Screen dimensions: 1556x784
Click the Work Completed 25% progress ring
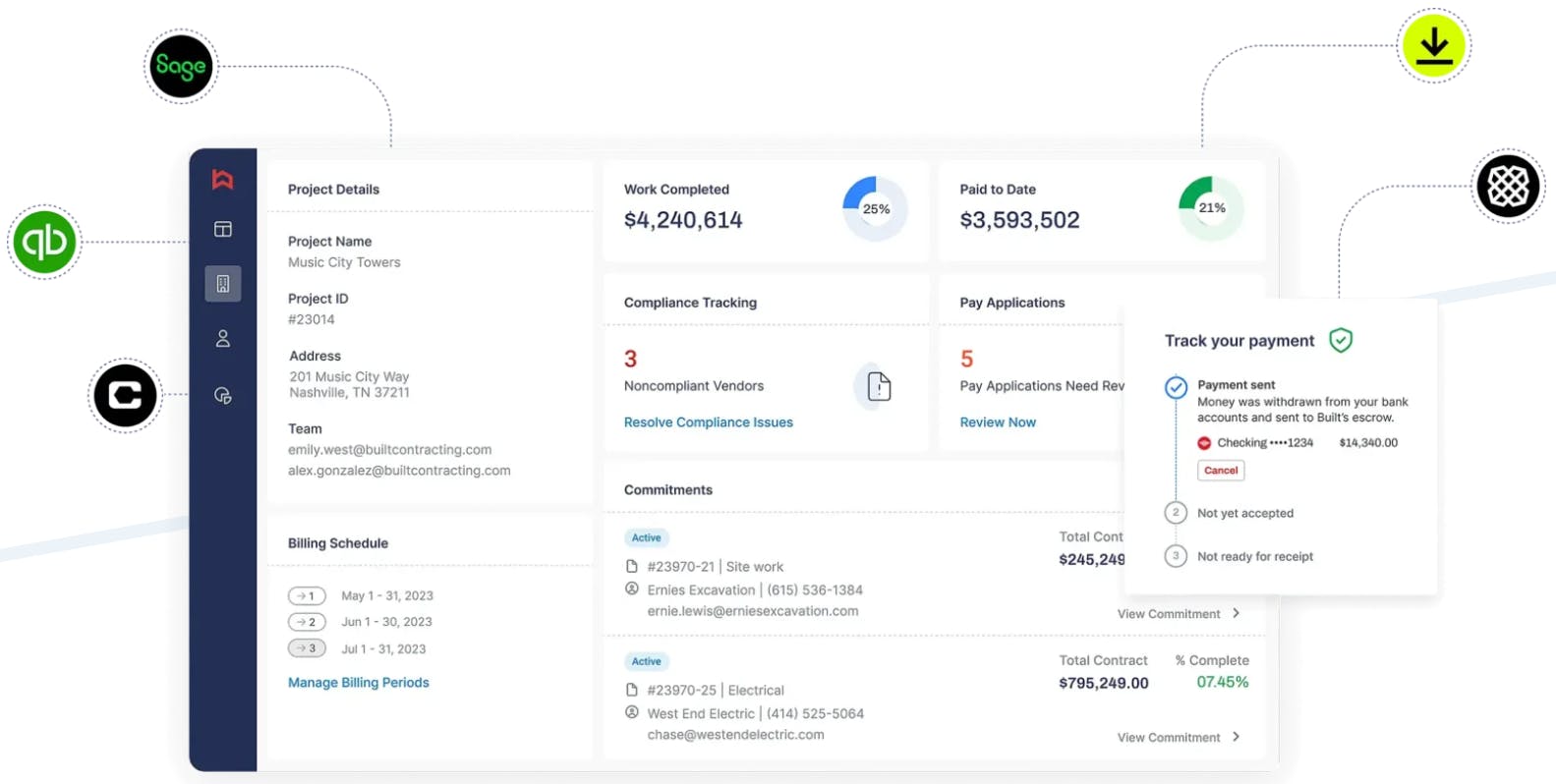pyautogui.click(x=875, y=208)
